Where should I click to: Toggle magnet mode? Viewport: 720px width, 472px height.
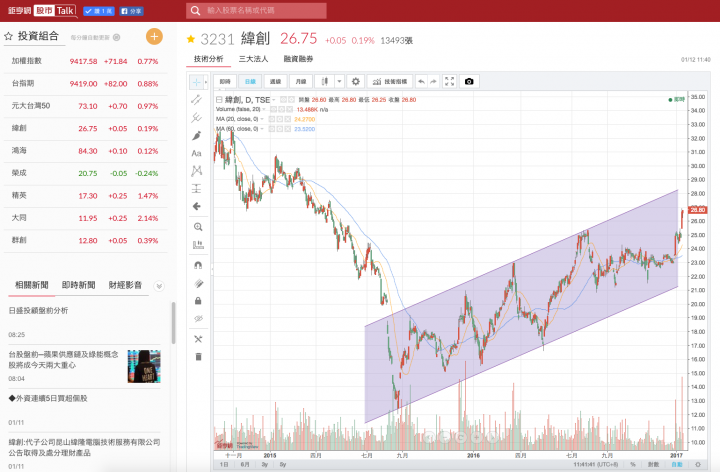pyautogui.click(x=198, y=265)
